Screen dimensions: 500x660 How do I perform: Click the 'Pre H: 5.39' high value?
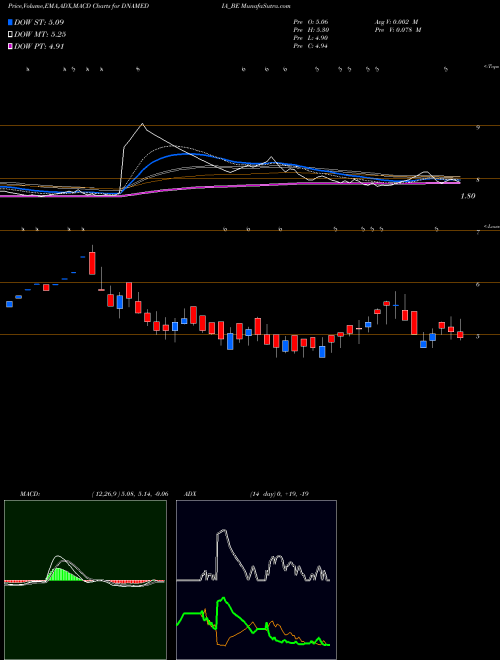(x=311, y=30)
